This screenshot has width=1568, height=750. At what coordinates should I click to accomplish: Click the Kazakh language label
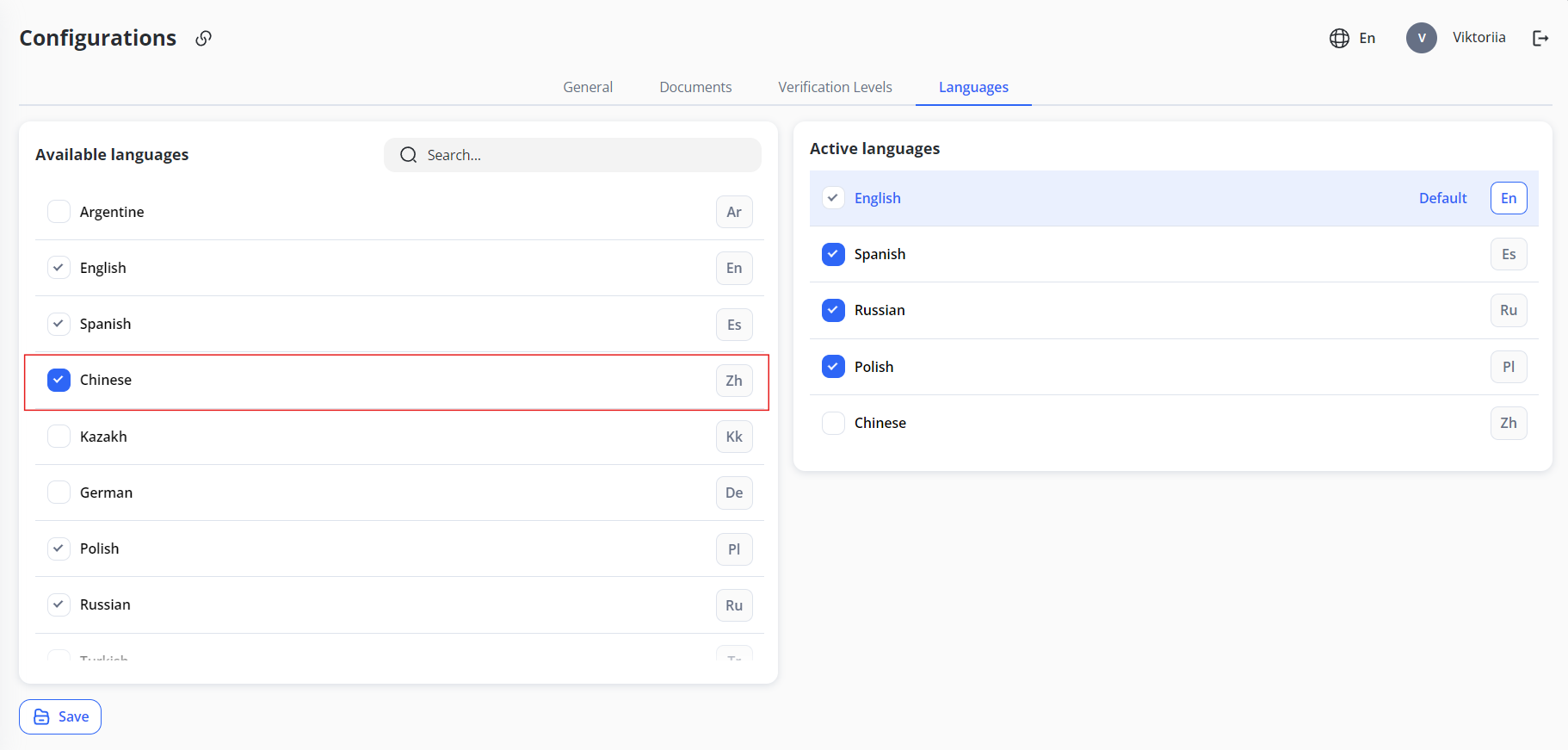(103, 437)
